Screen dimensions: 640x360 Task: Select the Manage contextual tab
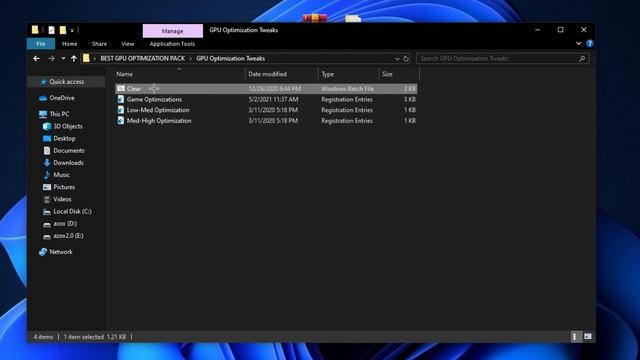coord(172,31)
